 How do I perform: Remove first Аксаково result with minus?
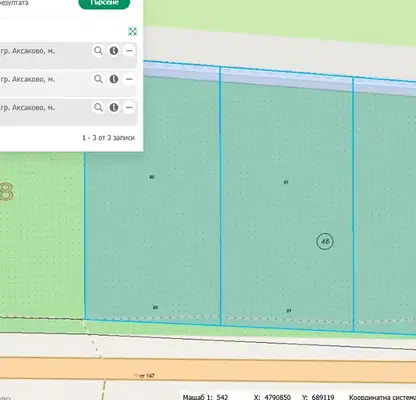(129, 51)
